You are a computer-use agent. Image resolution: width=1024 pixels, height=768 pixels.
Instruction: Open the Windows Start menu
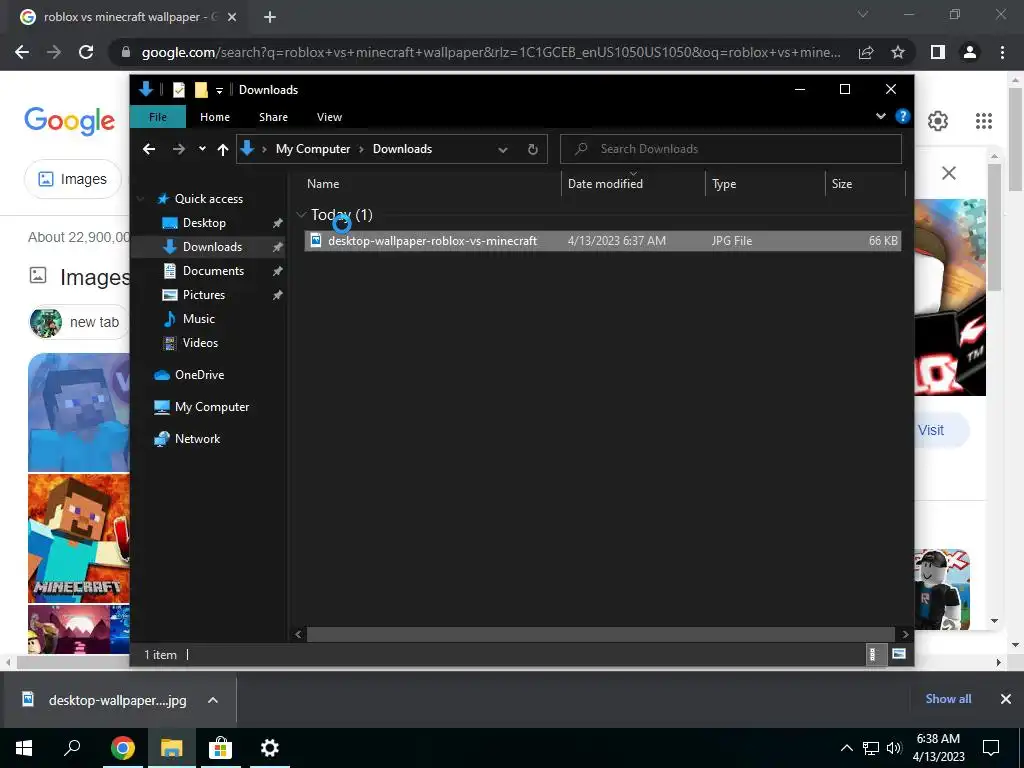pyautogui.click(x=24, y=748)
